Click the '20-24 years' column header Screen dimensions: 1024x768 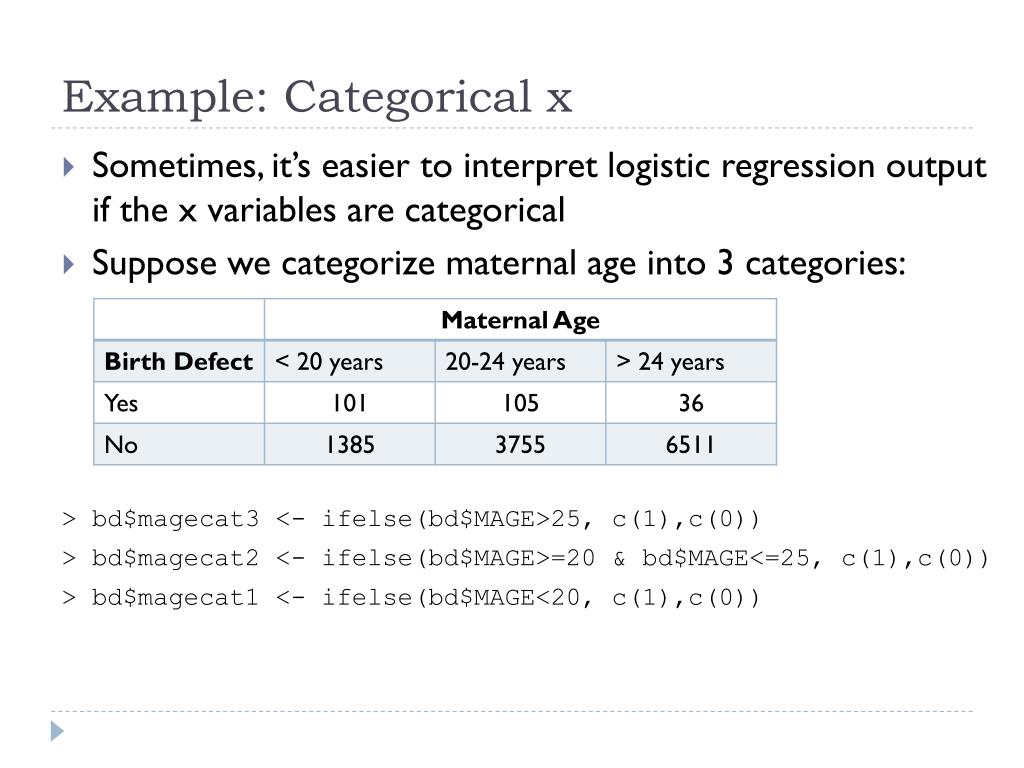tap(520, 361)
